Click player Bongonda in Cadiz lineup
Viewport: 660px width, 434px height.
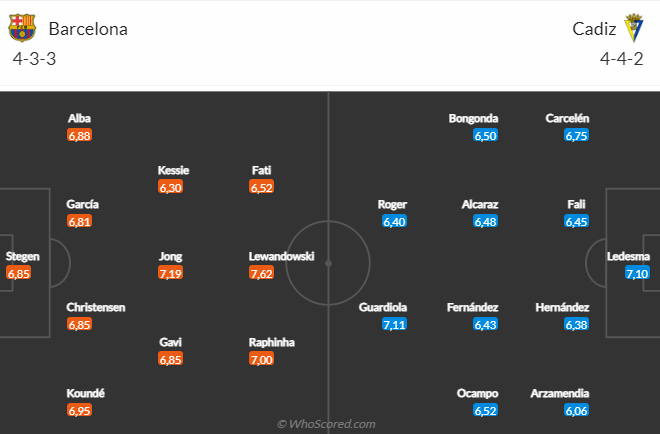click(473, 119)
